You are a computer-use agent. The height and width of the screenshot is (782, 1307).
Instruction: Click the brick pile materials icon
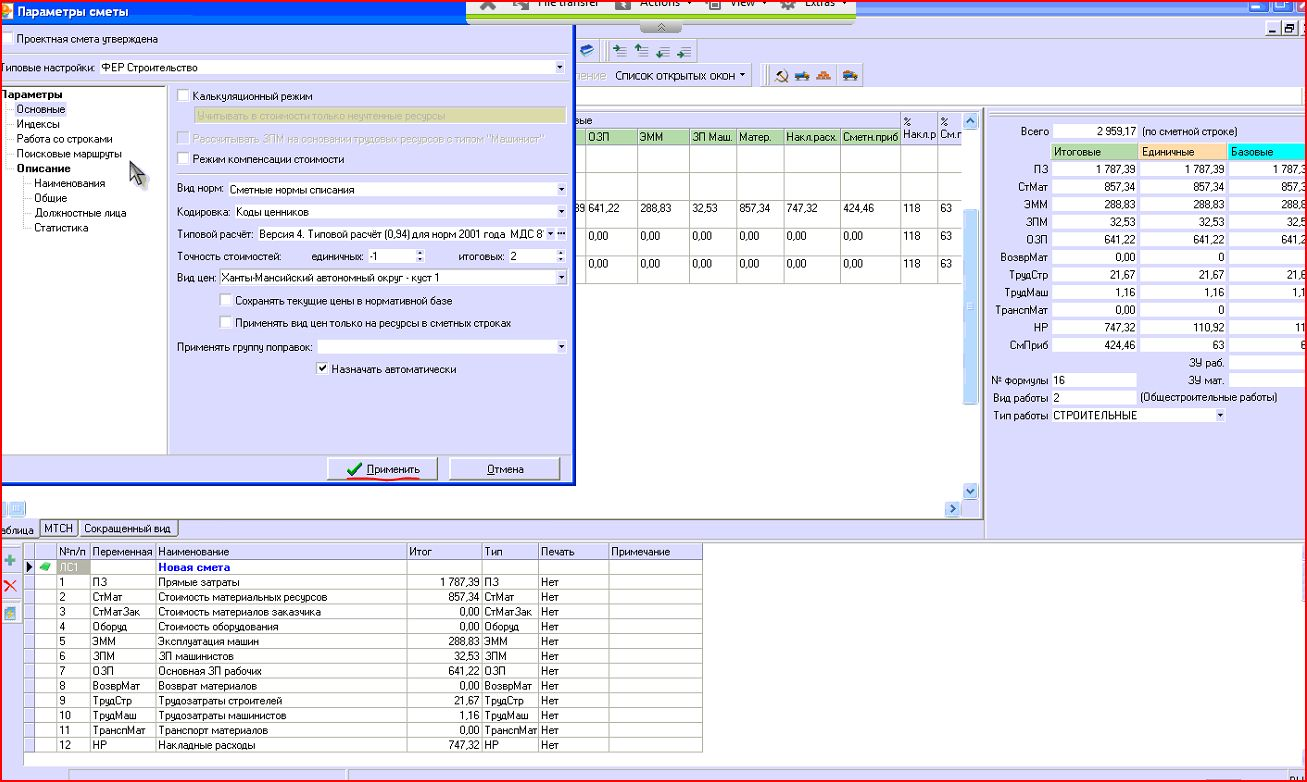pyautogui.click(x=824, y=76)
